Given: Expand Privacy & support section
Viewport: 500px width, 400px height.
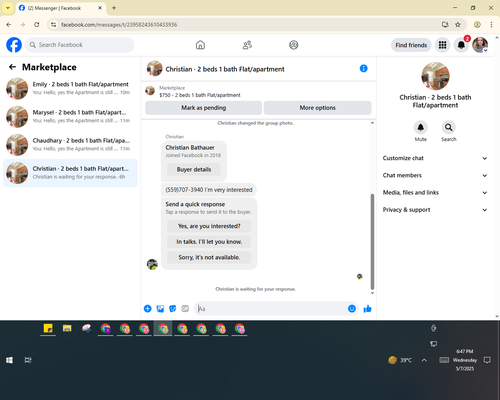Looking at the screenshot, I should coord(435,210).
